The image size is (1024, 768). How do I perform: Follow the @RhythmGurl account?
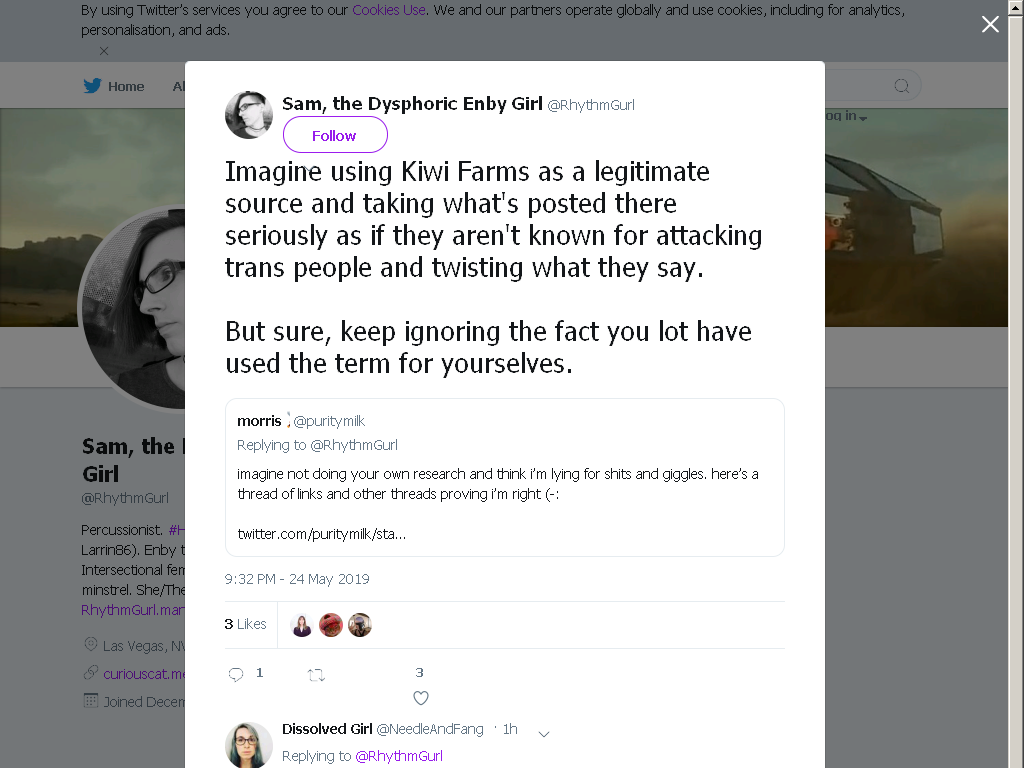coord(335,135)
